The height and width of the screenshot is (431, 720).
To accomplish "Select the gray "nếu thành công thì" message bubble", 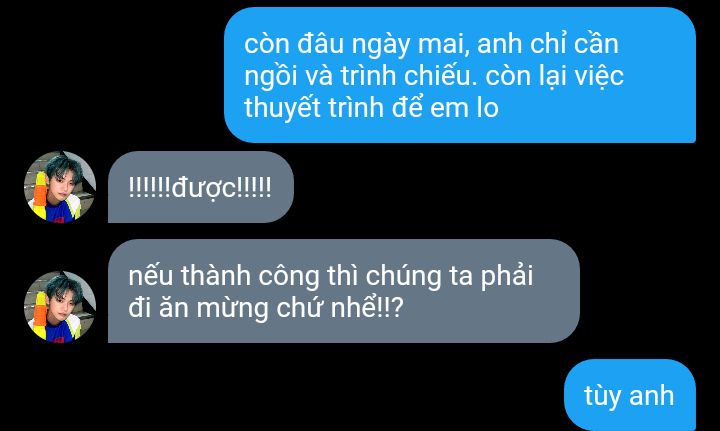I will coord(343,291).
